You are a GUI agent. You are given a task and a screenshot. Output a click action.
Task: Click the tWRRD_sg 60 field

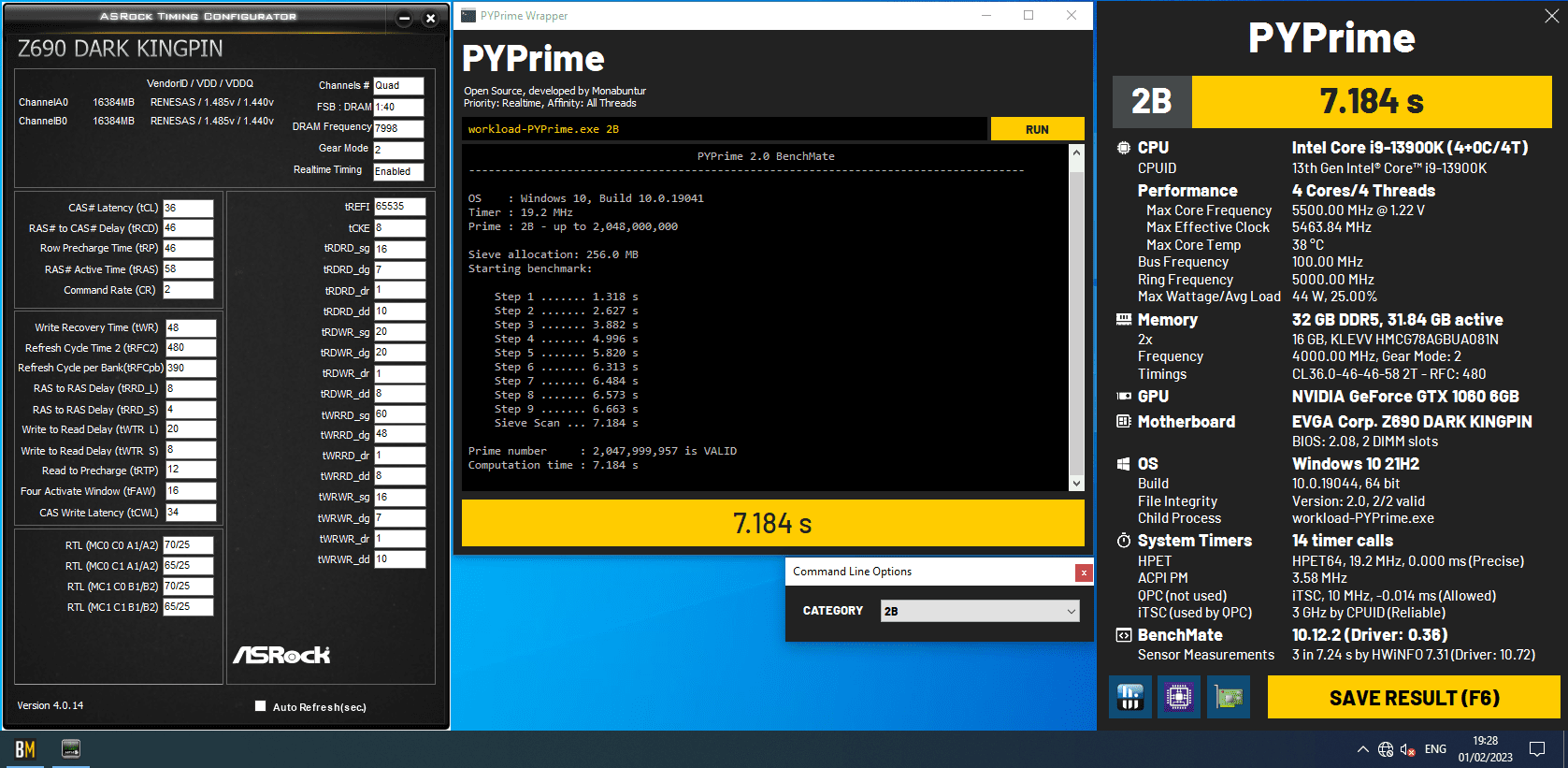point(399,414)
